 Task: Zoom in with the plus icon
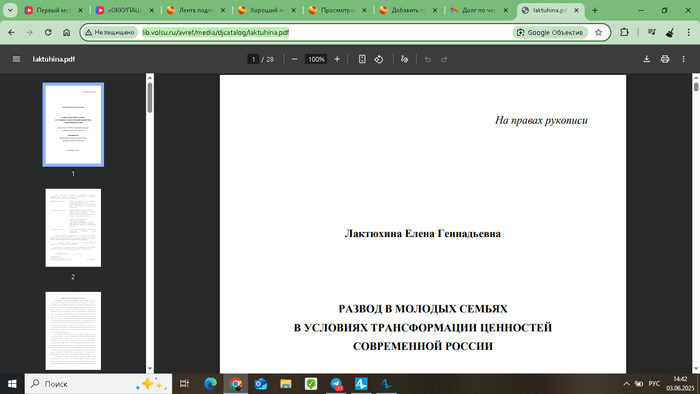tap(337, 59)
